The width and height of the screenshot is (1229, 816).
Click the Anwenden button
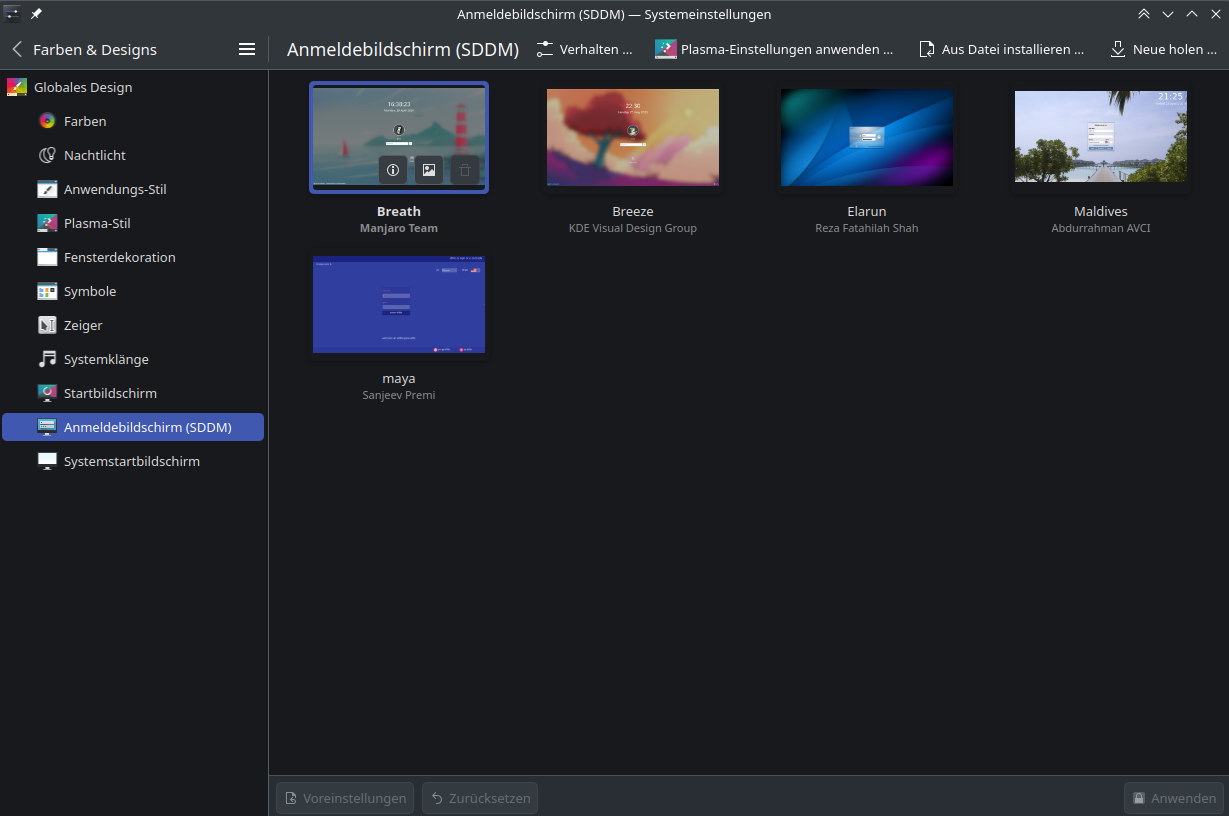[x=1174, y=798]
